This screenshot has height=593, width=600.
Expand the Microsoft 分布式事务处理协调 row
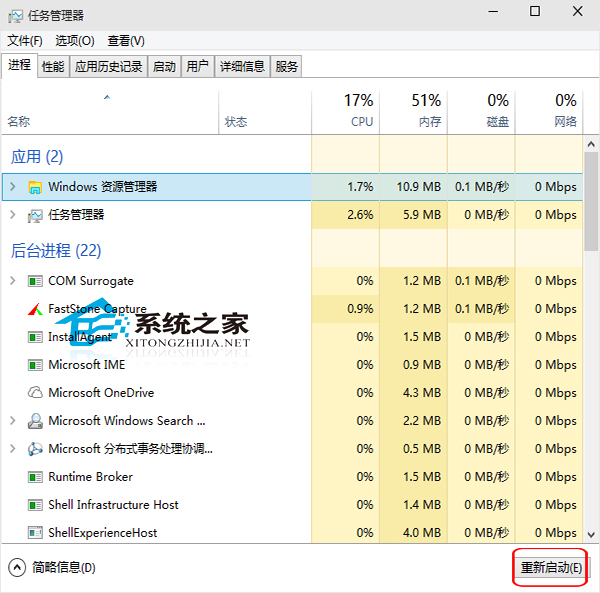[x=13, y=449]
